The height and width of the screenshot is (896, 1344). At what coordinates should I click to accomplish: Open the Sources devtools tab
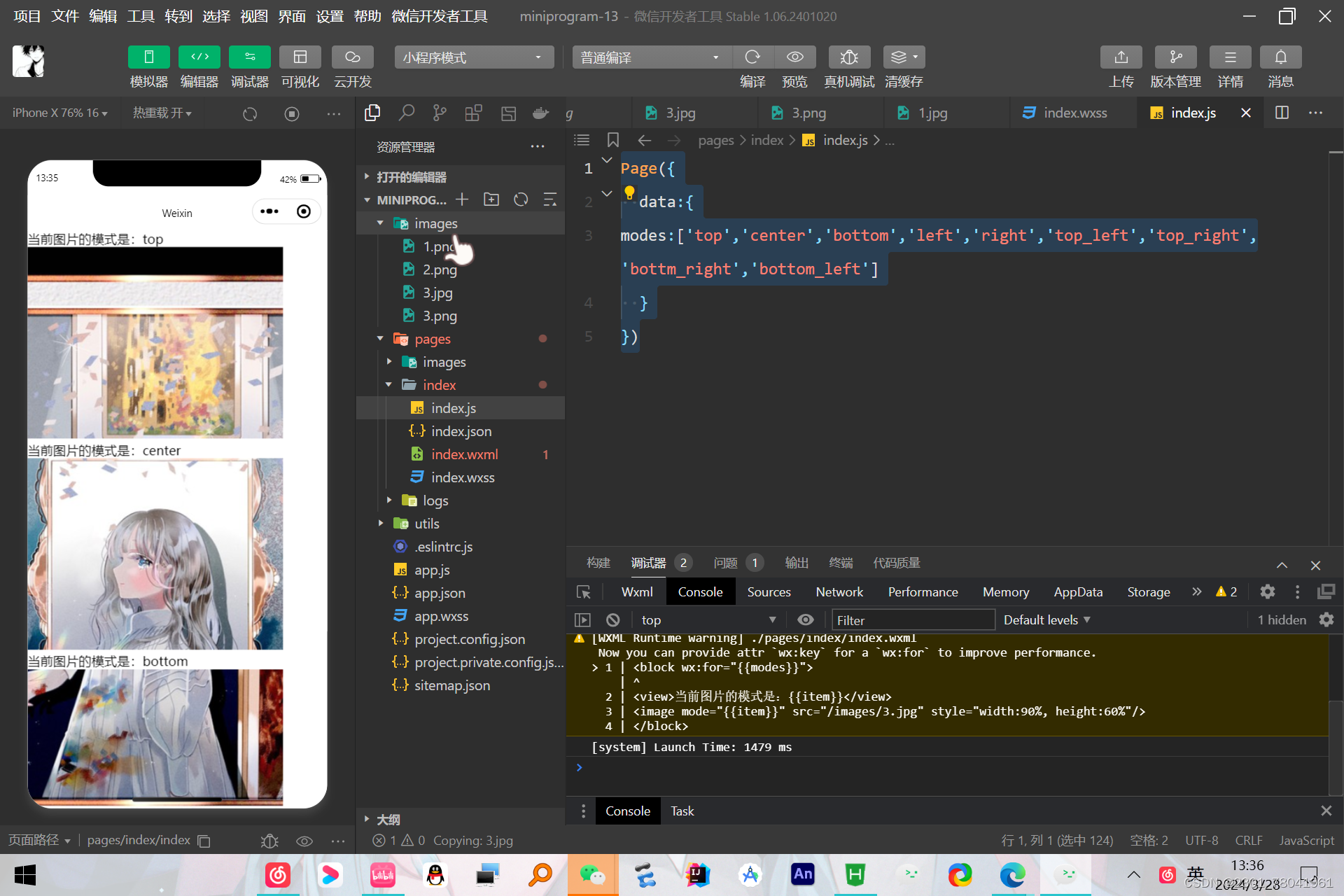[x=769, y=592]
